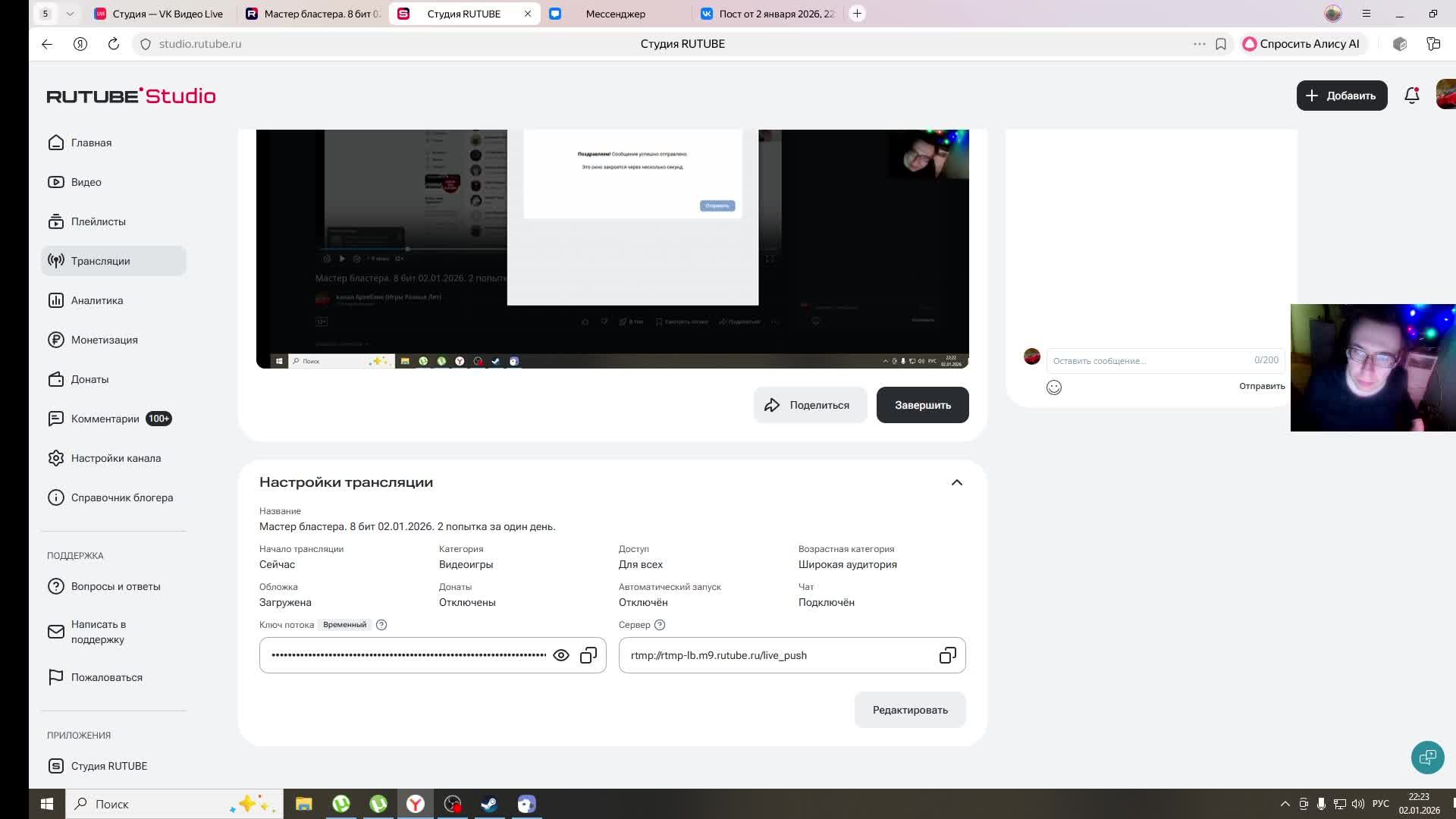This screenshot has width=1456, height=819.
Task: Open Аналитика in the sidebar
Action: pyautogui.click(x=97, y=300)
